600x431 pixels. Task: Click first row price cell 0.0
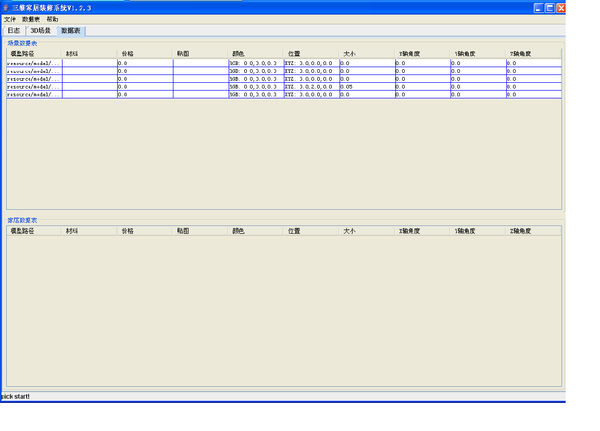click(144, 63)
